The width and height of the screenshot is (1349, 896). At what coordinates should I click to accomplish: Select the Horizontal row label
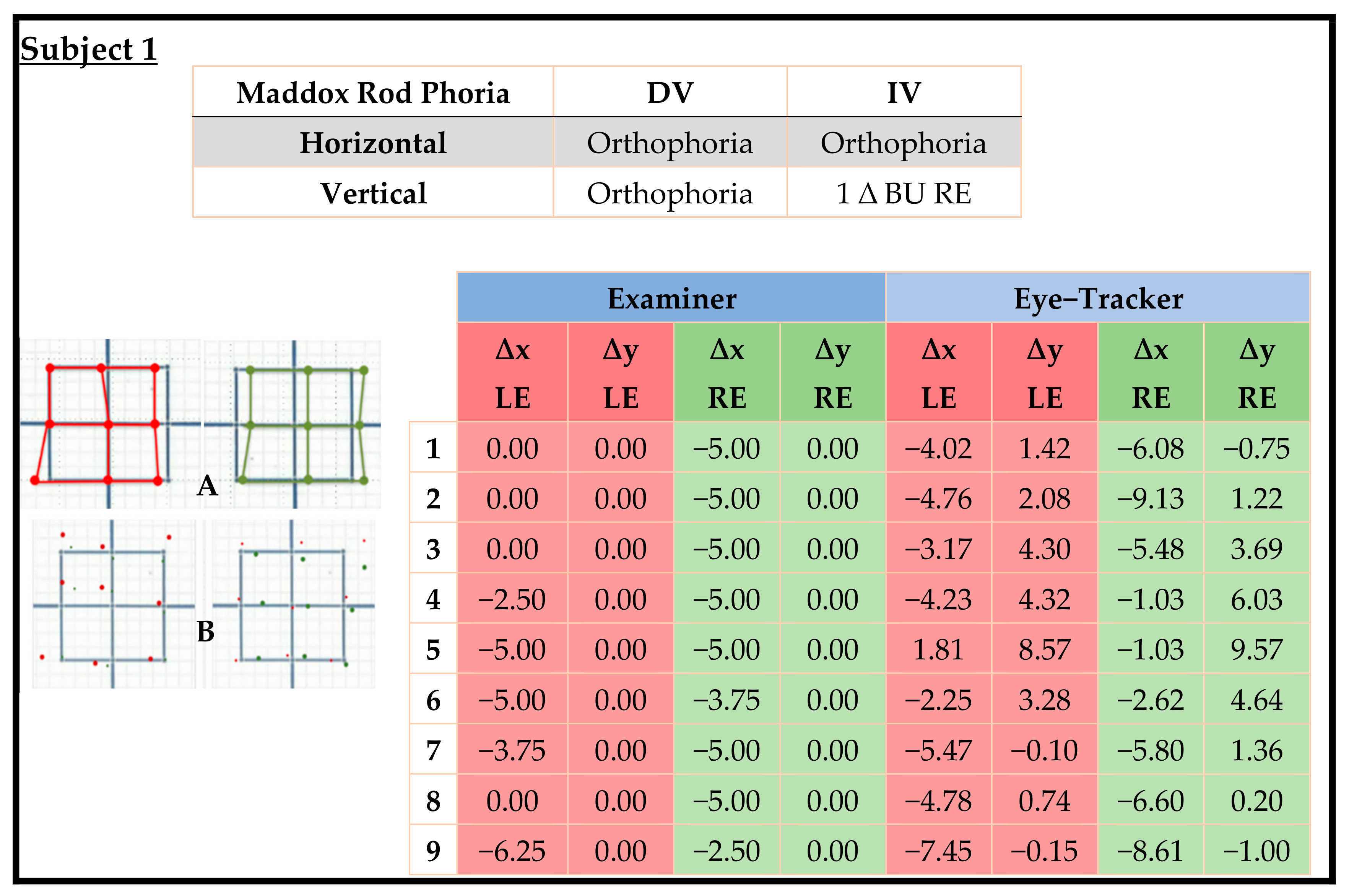(x=373, y=143)
